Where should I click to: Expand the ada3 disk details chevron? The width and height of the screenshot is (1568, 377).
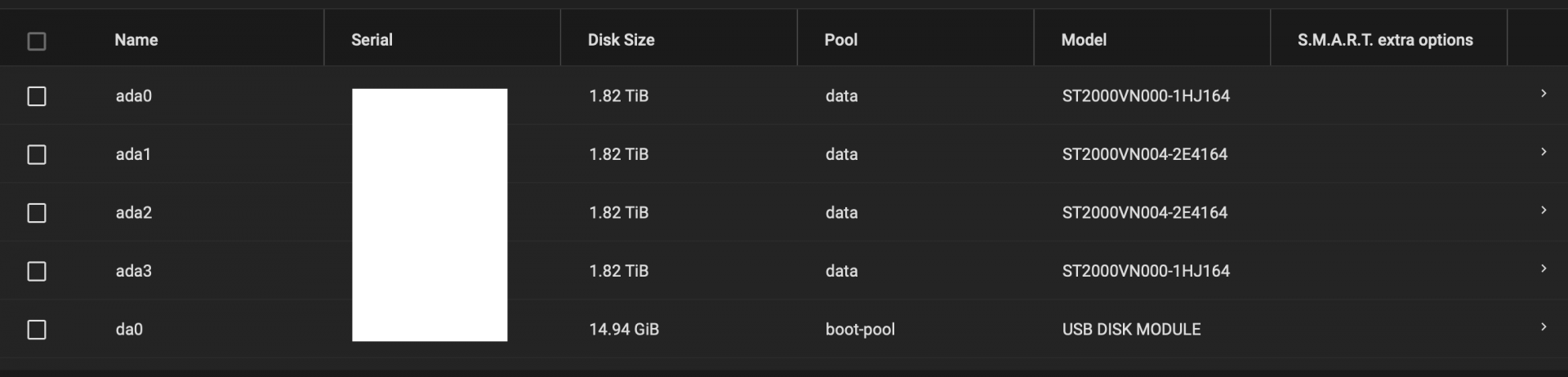pos(1543,268)
